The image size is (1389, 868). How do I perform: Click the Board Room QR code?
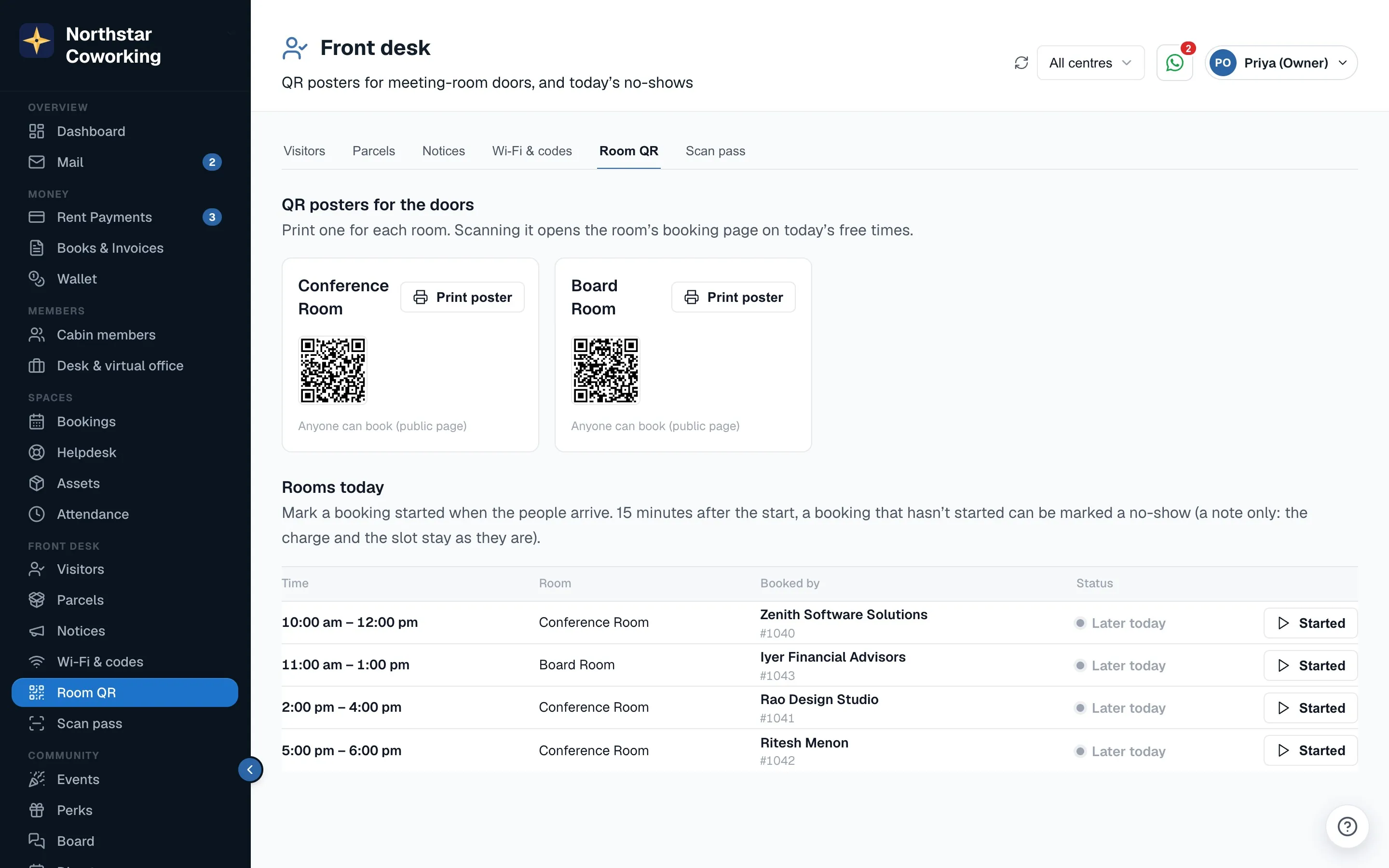tap(606, 370)
